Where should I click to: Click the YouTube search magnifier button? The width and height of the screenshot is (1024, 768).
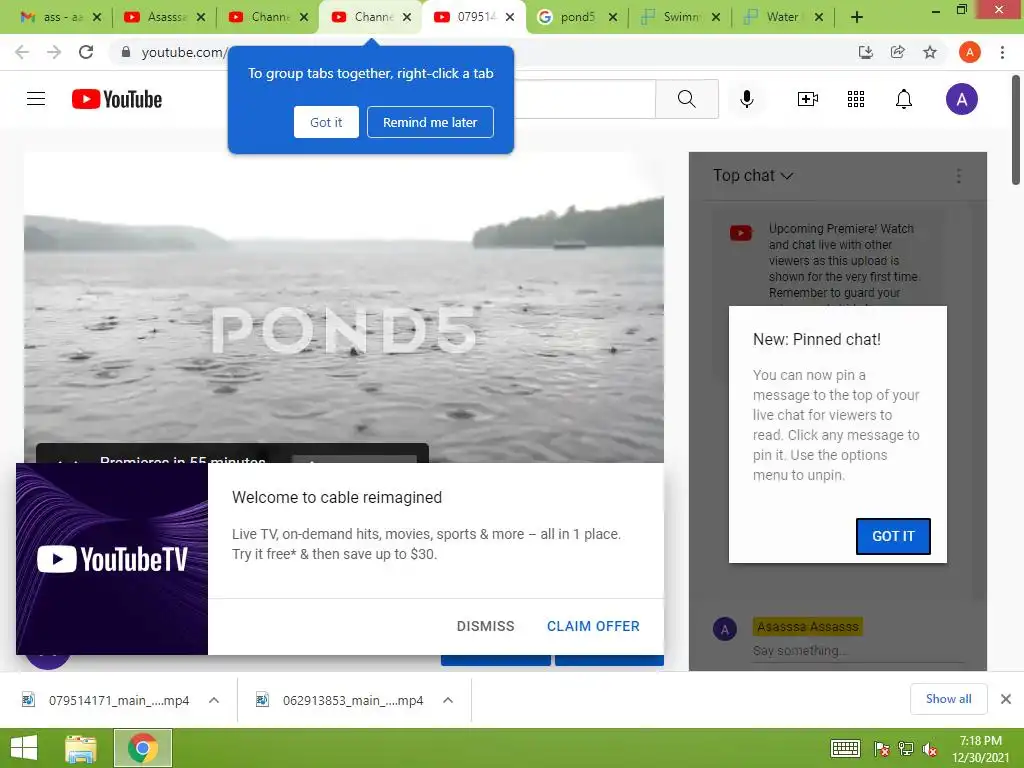686,99
